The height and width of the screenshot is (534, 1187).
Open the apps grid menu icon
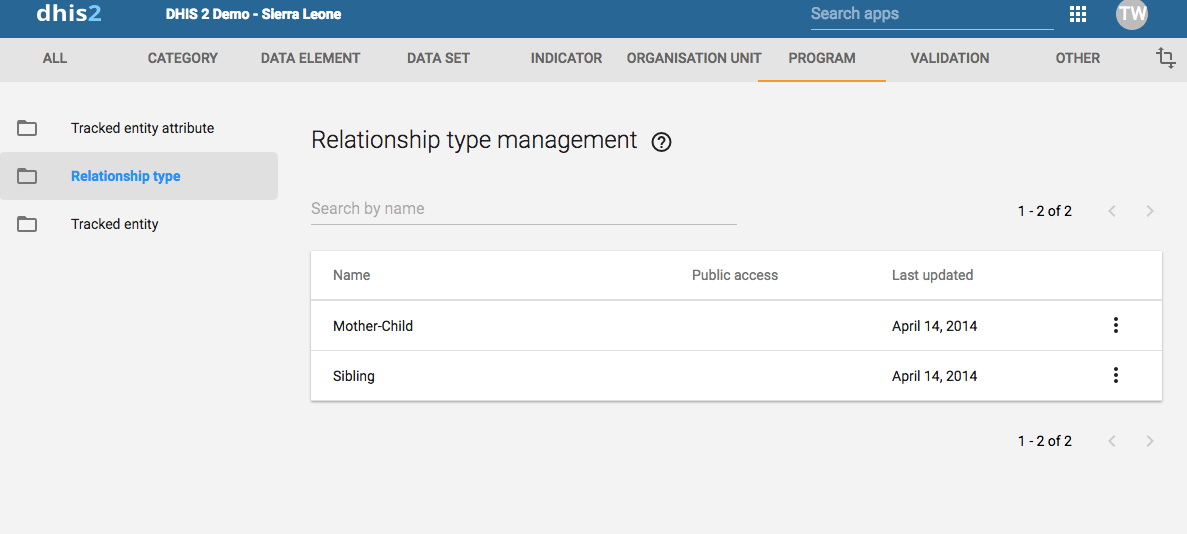[1078, 14]
